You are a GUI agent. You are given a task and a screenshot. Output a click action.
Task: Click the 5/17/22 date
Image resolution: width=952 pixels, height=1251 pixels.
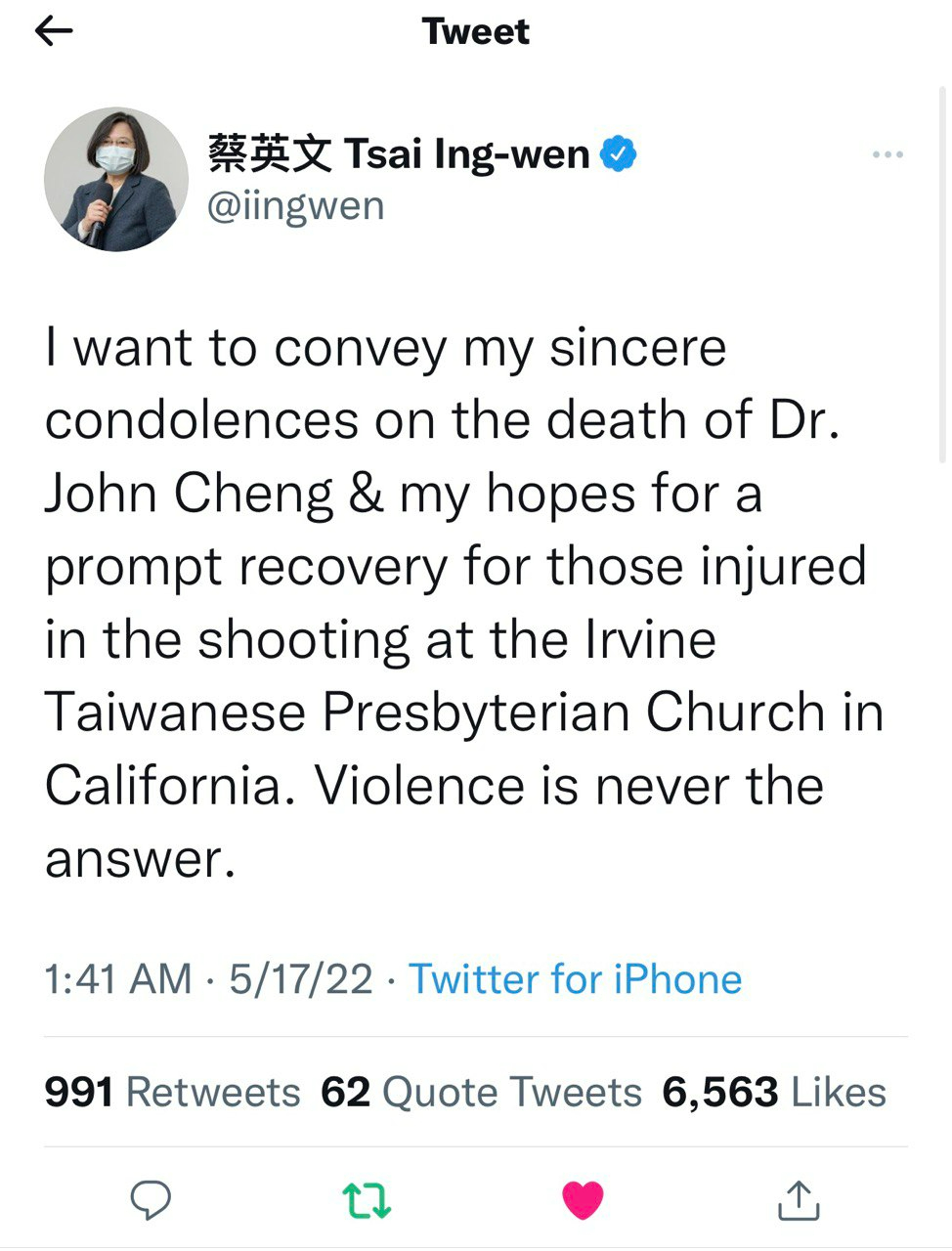(x=301, y=979)
